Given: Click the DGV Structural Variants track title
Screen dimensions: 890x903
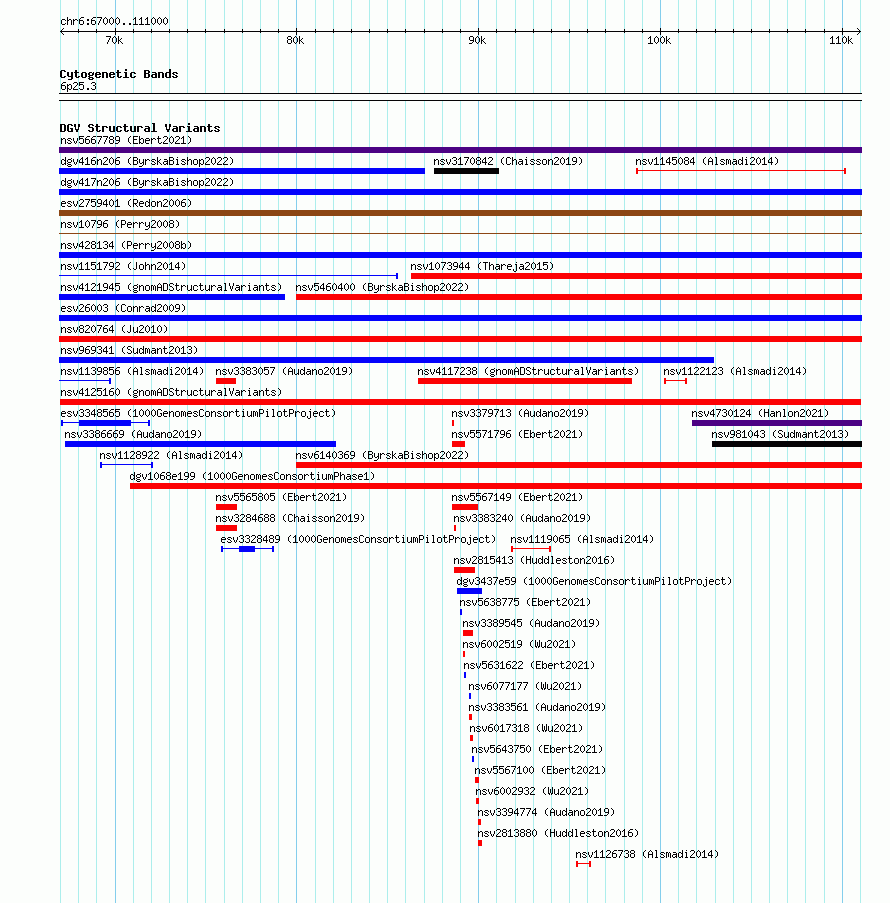Looking at the screenshot, I should coord(140,128).
